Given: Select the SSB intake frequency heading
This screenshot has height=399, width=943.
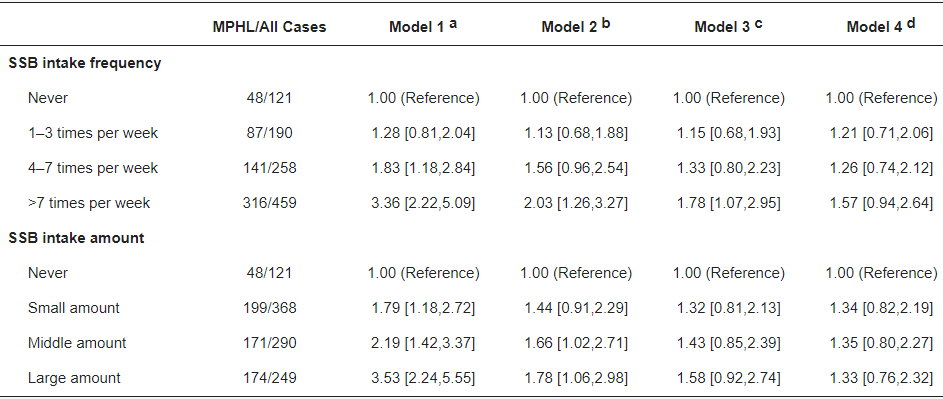Looking at the screenshot, I should pos(85,63).
